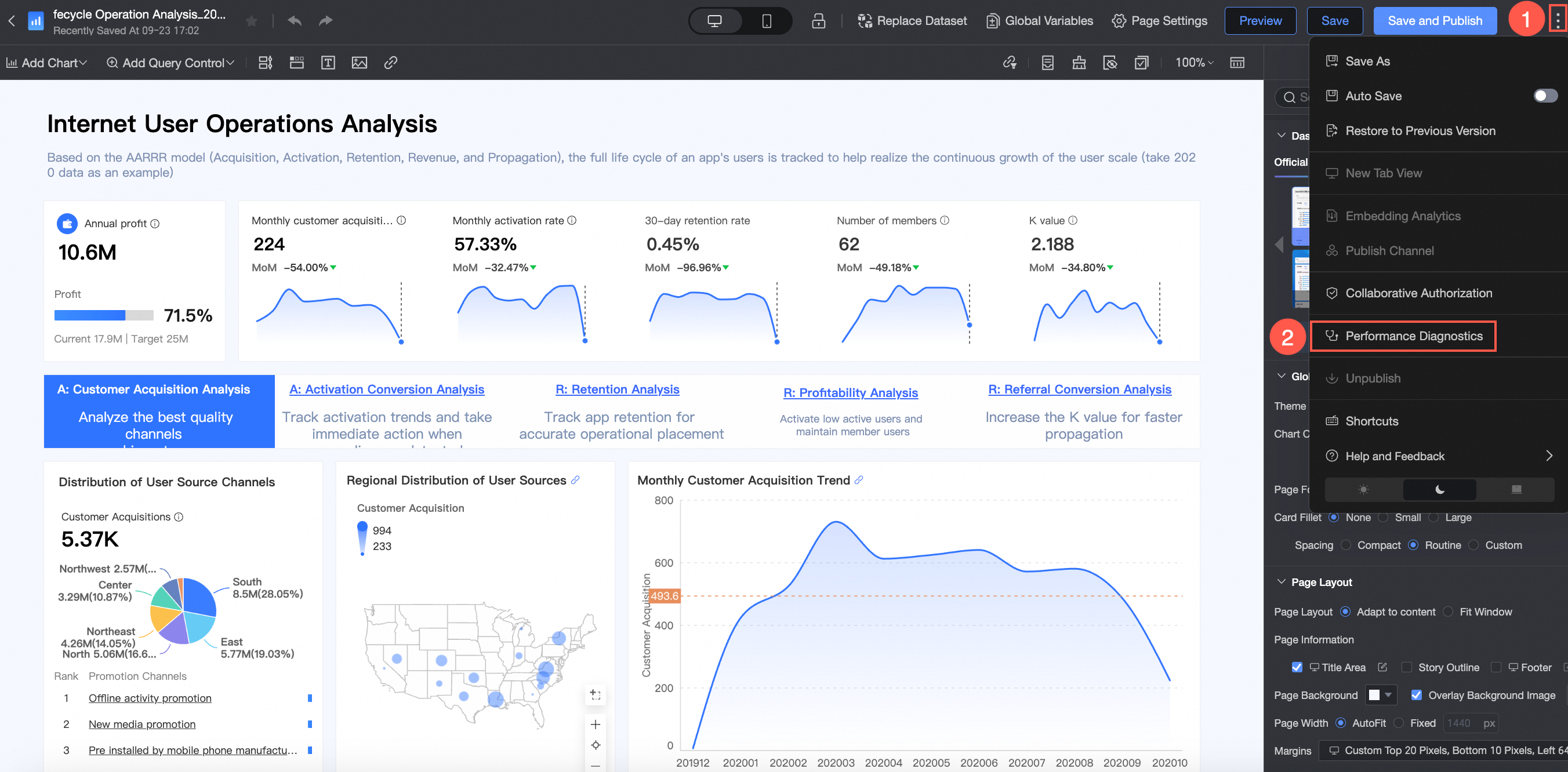Click the lock icon in header
Screen dimensions: 1568x772
click(x=818, y=21)
